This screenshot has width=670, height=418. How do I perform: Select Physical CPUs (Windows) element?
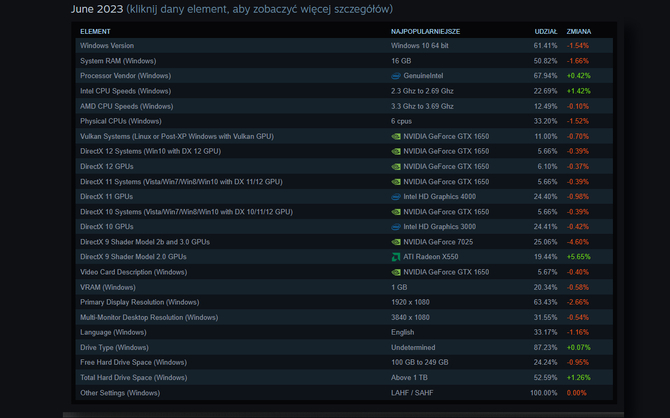[x=344, y=121]
